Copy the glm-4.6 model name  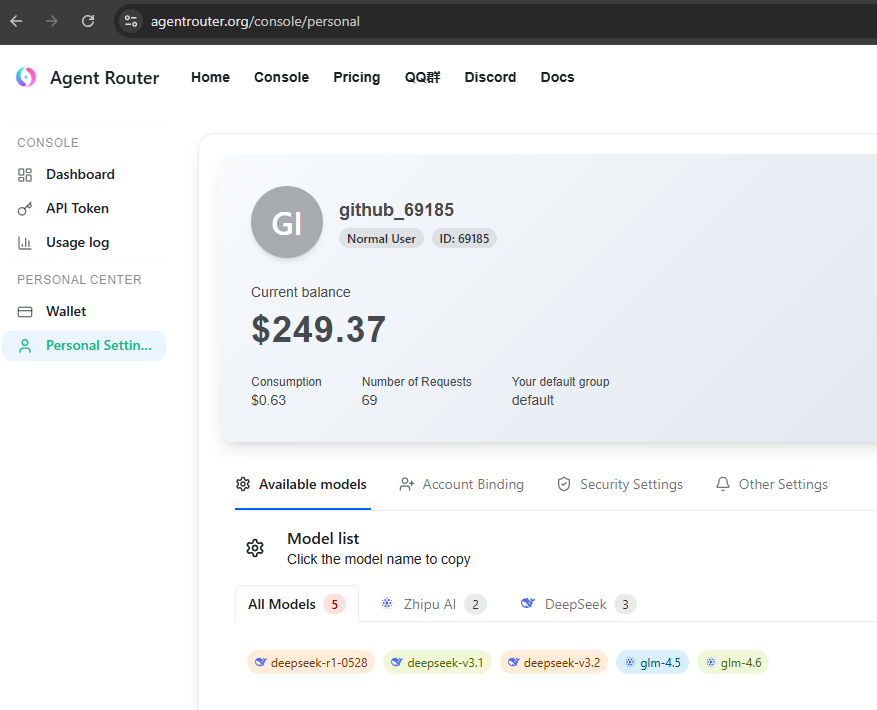tap(733, 662)
